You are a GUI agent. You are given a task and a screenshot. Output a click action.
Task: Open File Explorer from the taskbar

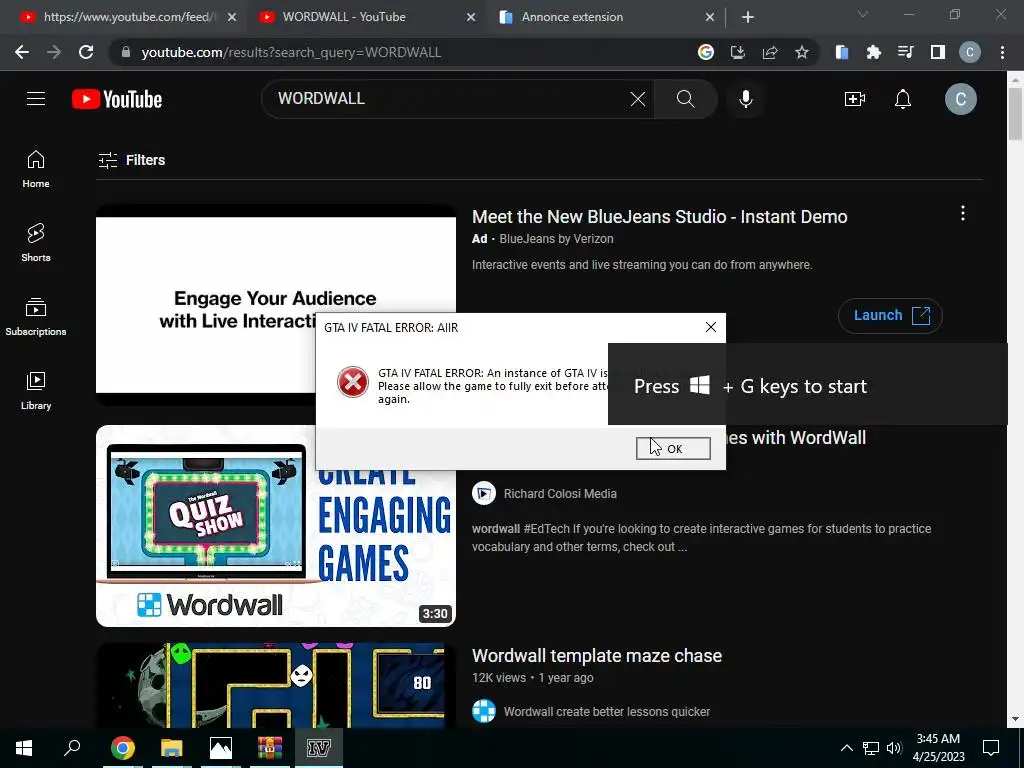[x=171, y=748]
